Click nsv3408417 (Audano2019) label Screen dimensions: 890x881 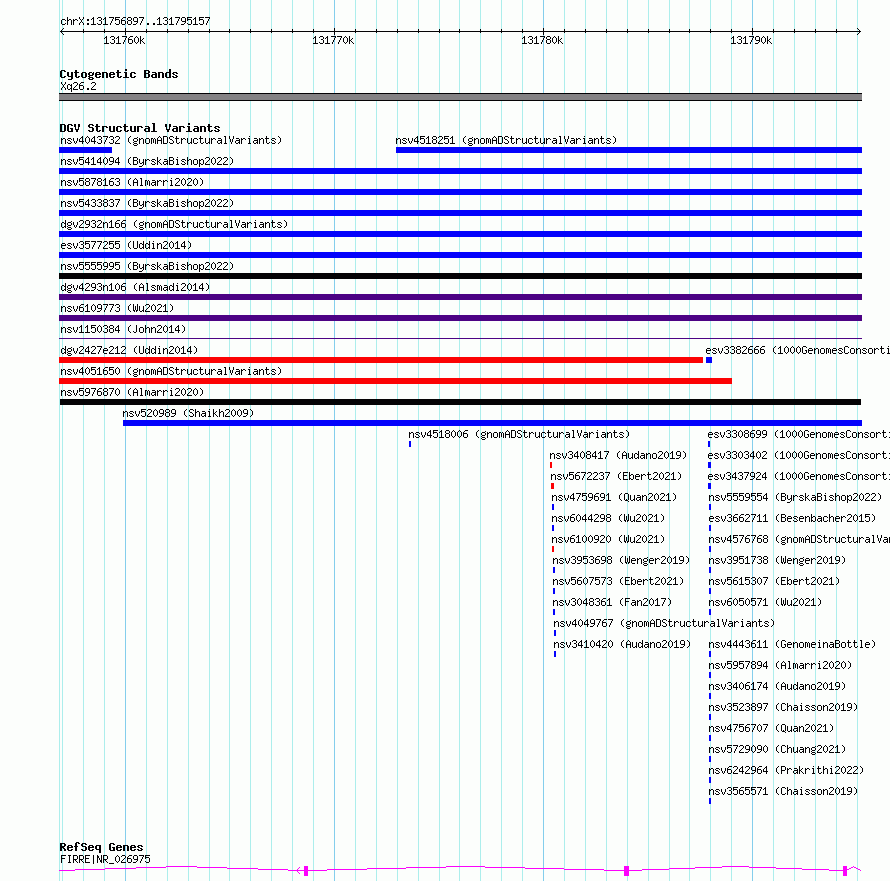[618, 455]
